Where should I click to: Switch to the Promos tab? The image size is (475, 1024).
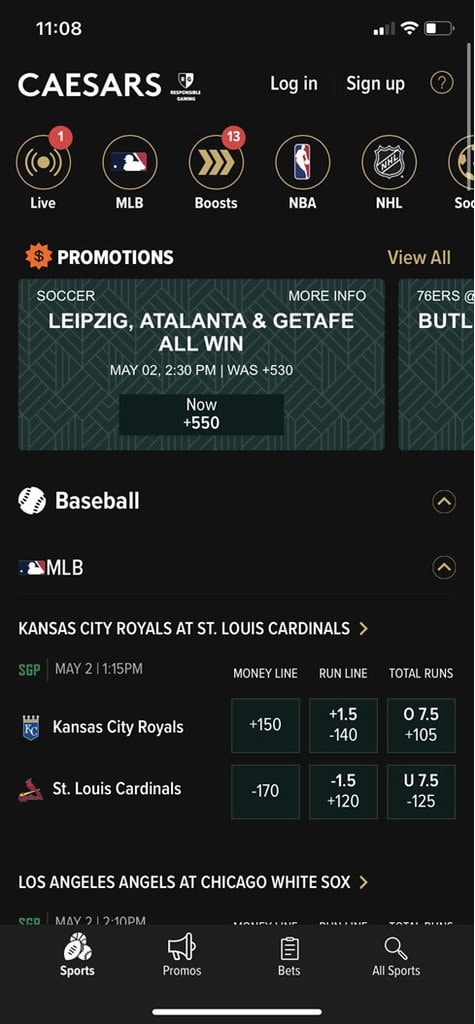182,957
